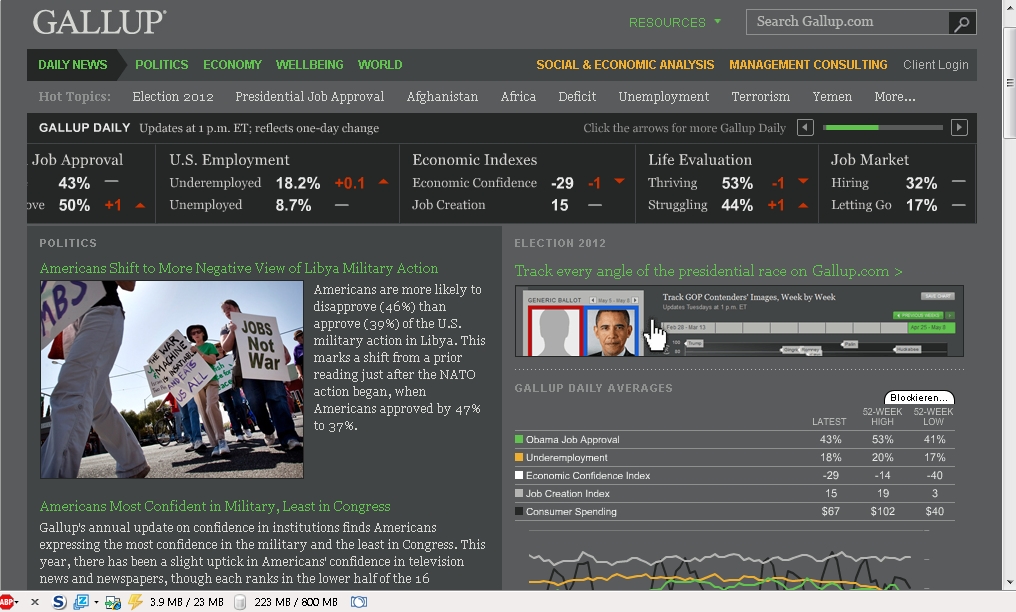Click the Adblock Plus ABP icon
Viewport: 1016px width, 612px height.
point(6,602)
